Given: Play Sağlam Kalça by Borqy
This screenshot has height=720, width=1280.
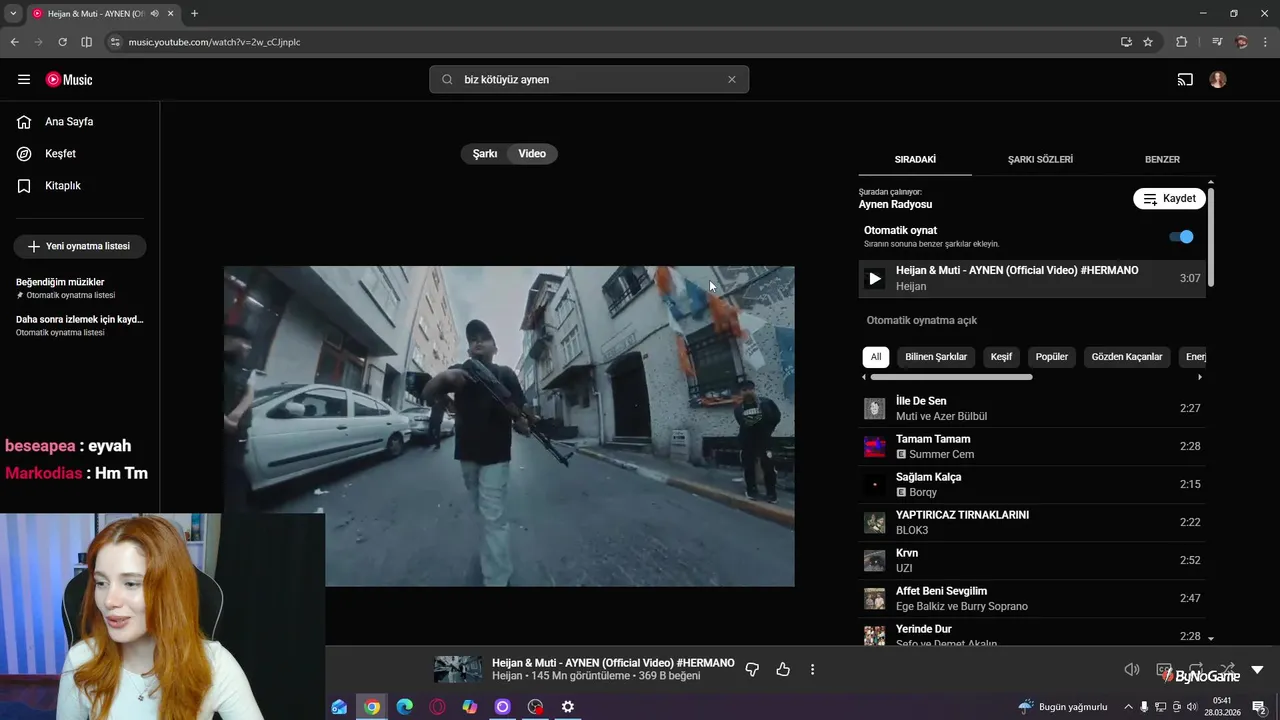Looking at the screenshot, I should pyautogui.click(x=1032, y=484).
